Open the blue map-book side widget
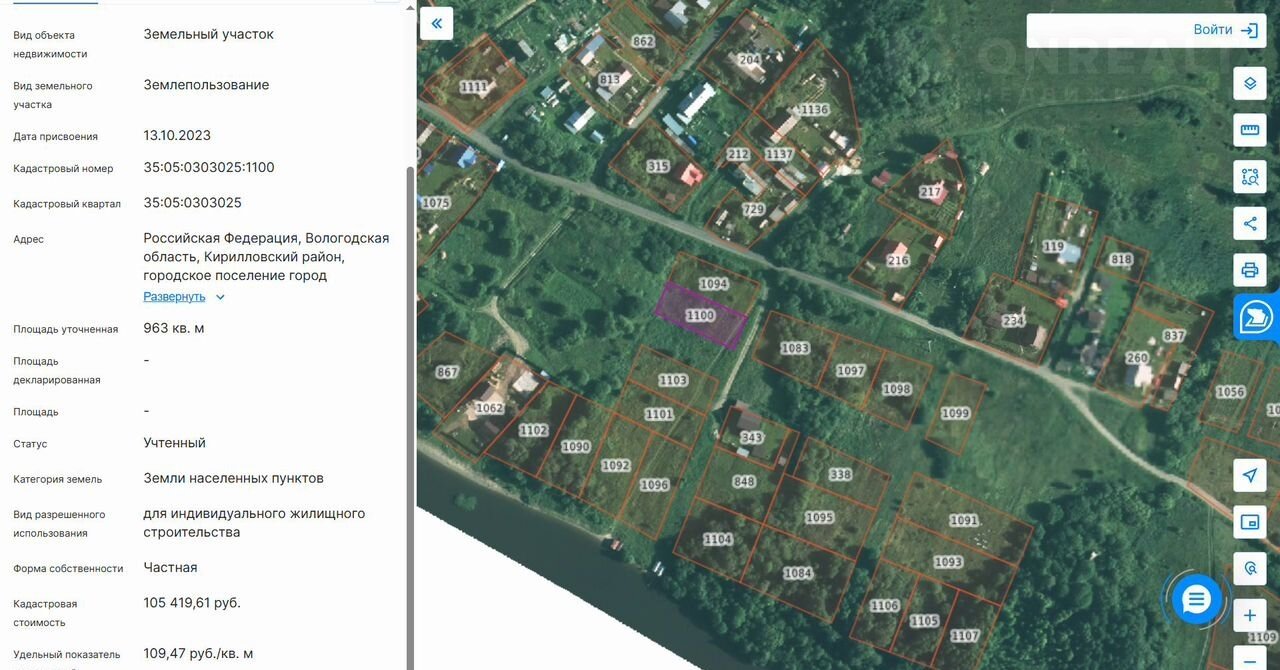The width and height of the screenshot is (1280, 670). (x=1256, y=317)
